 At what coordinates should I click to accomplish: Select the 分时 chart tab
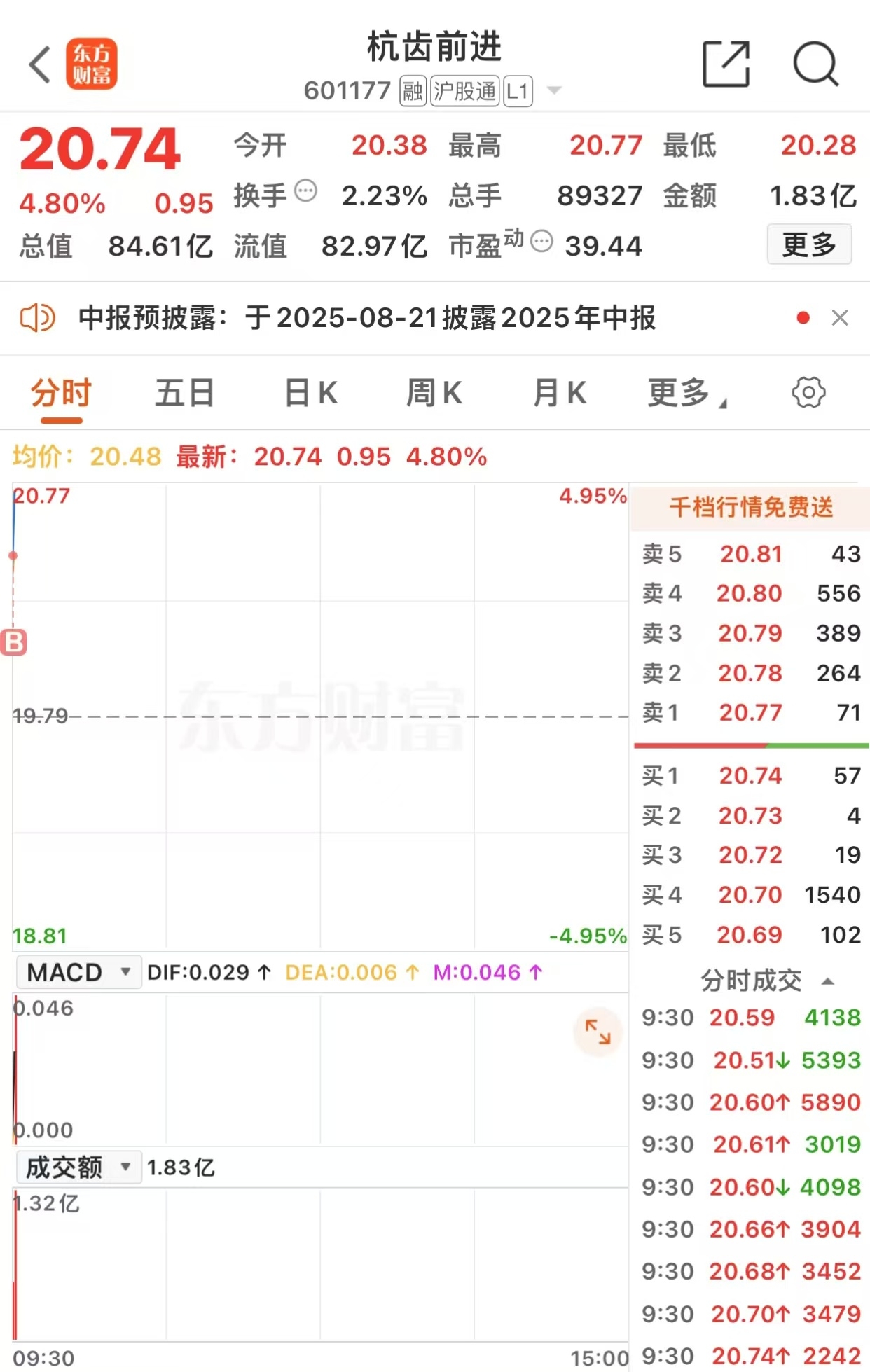pos(62,393)
